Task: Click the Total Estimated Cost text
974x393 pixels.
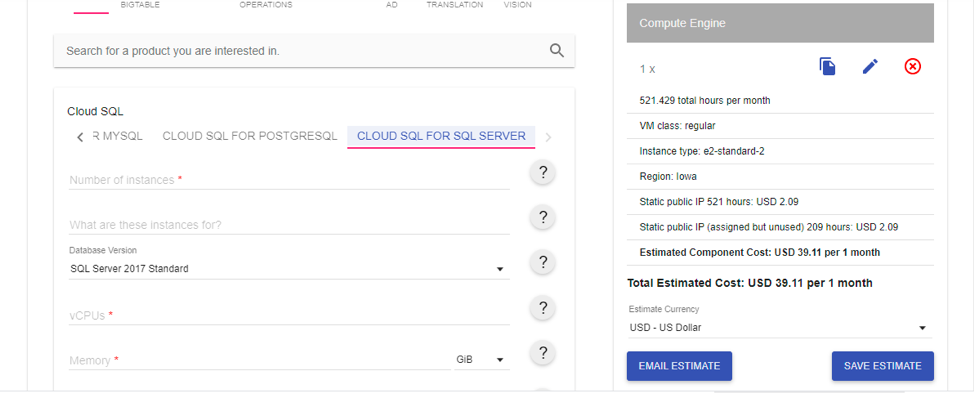Action: 750,284
